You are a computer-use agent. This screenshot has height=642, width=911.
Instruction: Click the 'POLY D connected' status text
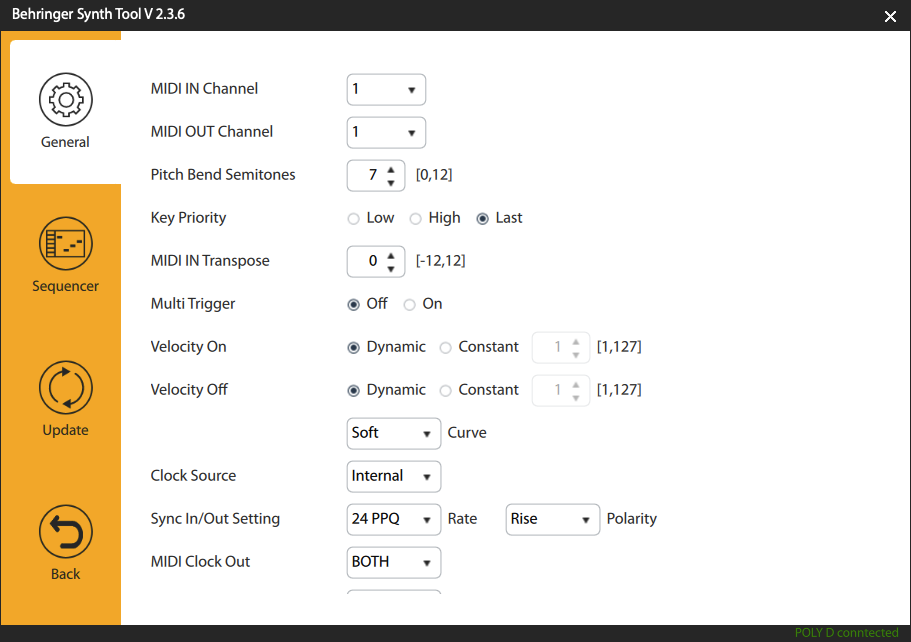pyautogui.click(x=847, y=633)
